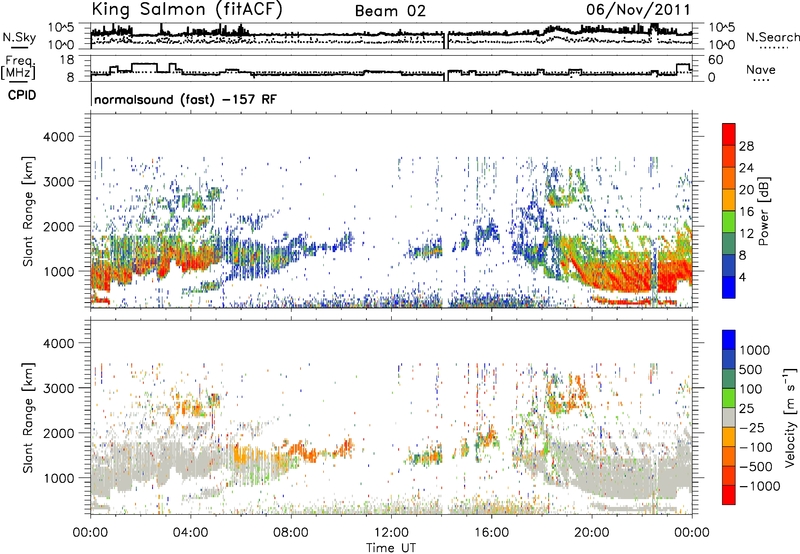Click the '16:00' time axis label
Viewport: 800px width, 554px height.
pyautogui.click(x=491, y=533)
